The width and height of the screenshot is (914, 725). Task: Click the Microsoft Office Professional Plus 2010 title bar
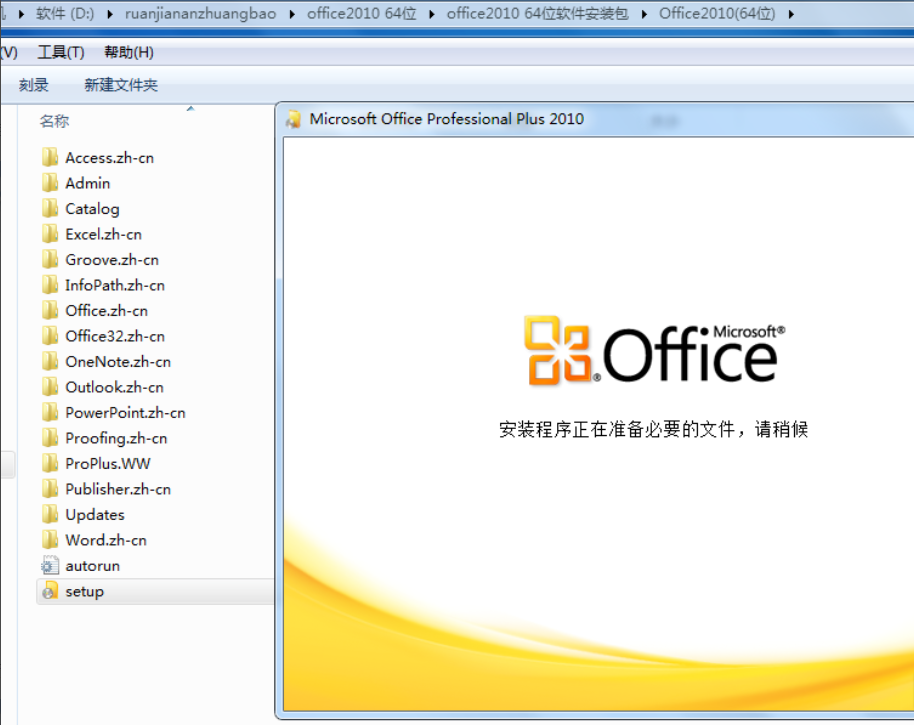(595, 119)
